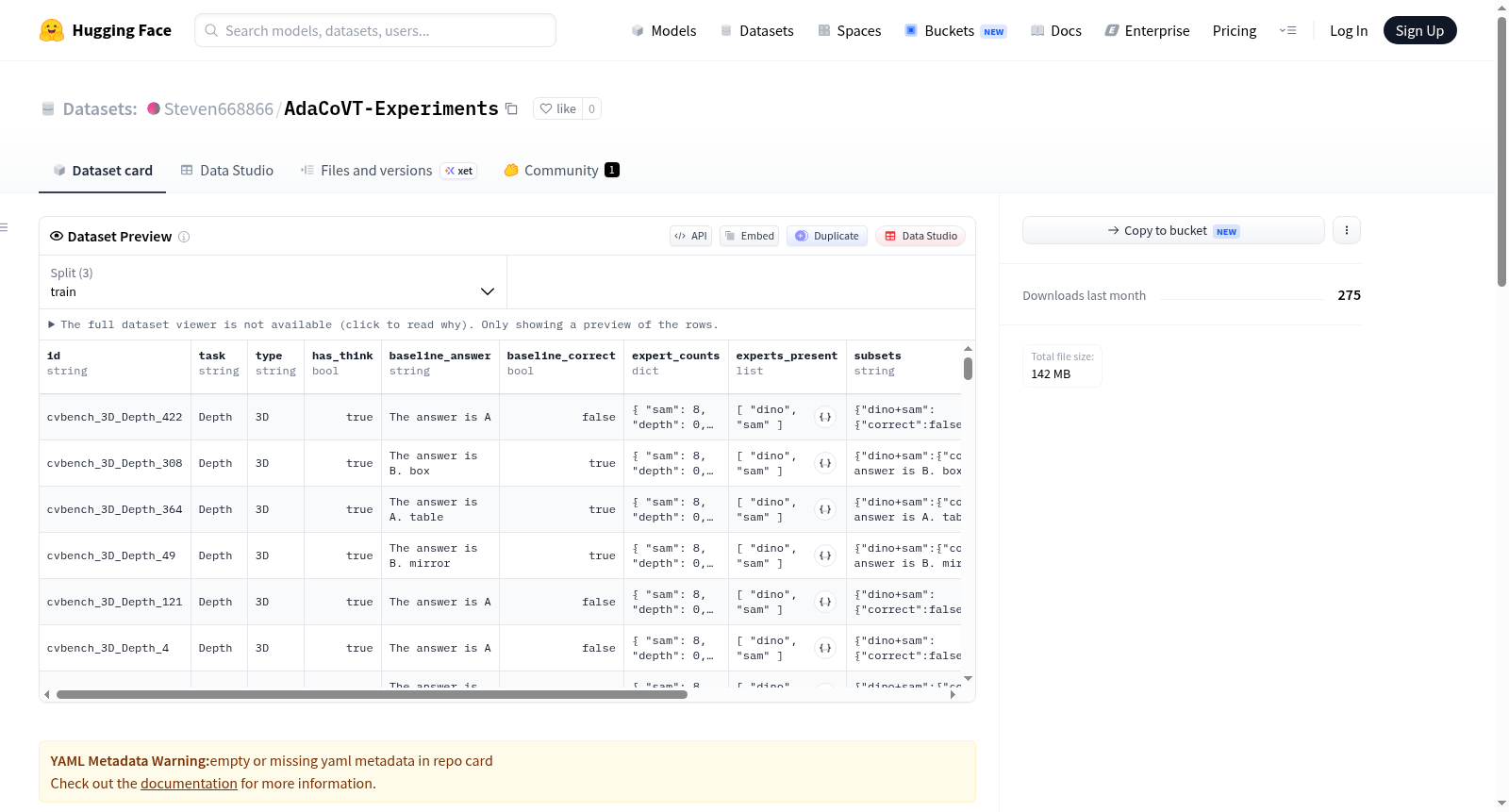Click the API button

click(690, 236)
